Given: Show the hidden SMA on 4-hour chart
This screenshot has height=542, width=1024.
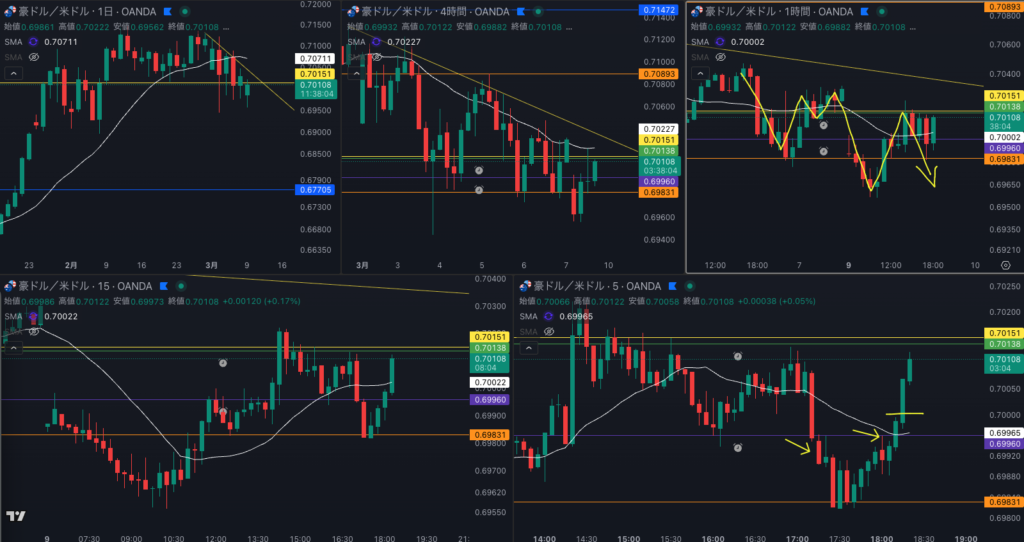Looking at the screenshot, I should (376, 58).
